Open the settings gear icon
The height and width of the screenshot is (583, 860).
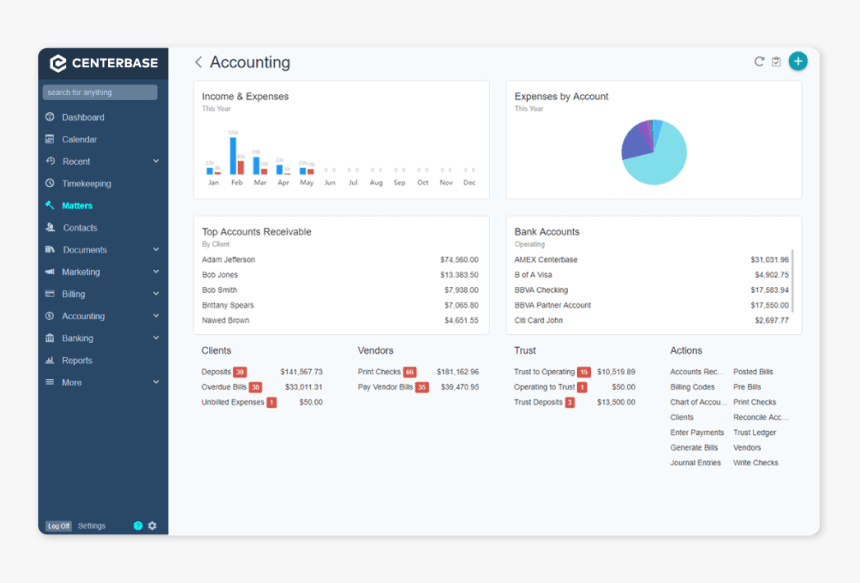(x=152, y=525)
